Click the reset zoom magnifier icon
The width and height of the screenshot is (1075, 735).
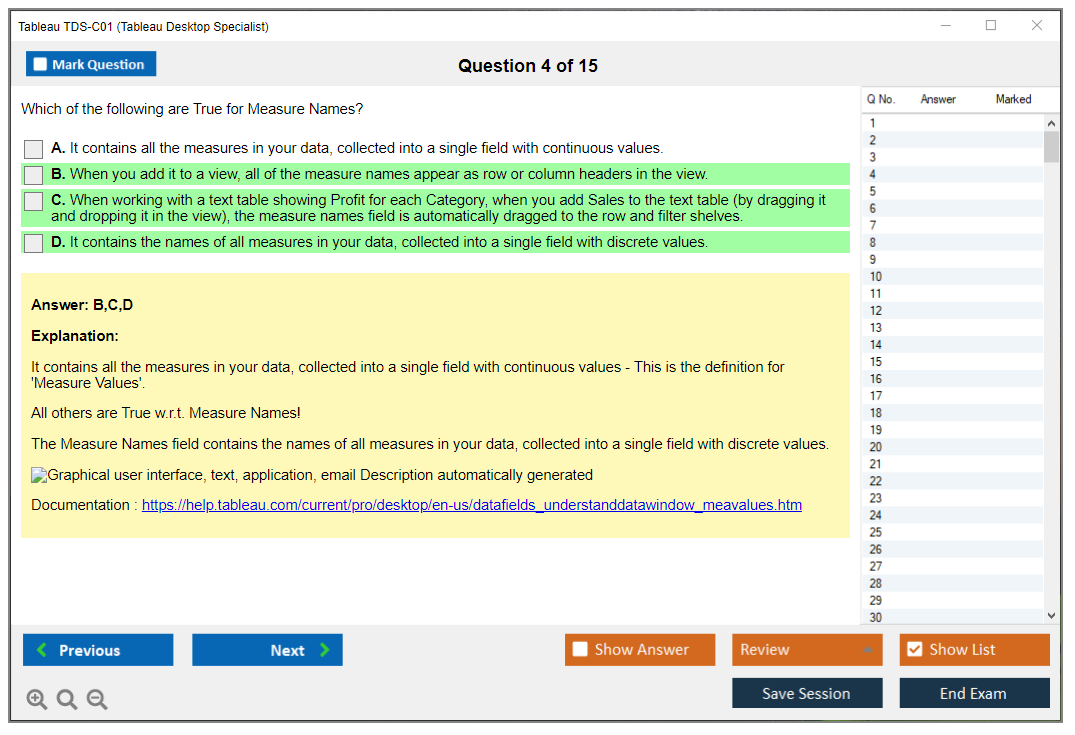(x=67, y=699)
